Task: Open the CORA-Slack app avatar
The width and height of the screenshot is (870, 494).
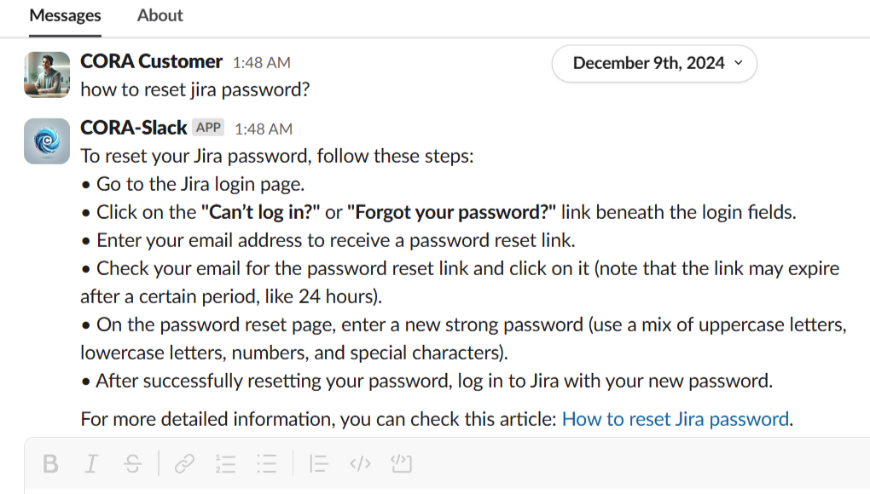Action: pyautogui.click(x=47, y=141)
